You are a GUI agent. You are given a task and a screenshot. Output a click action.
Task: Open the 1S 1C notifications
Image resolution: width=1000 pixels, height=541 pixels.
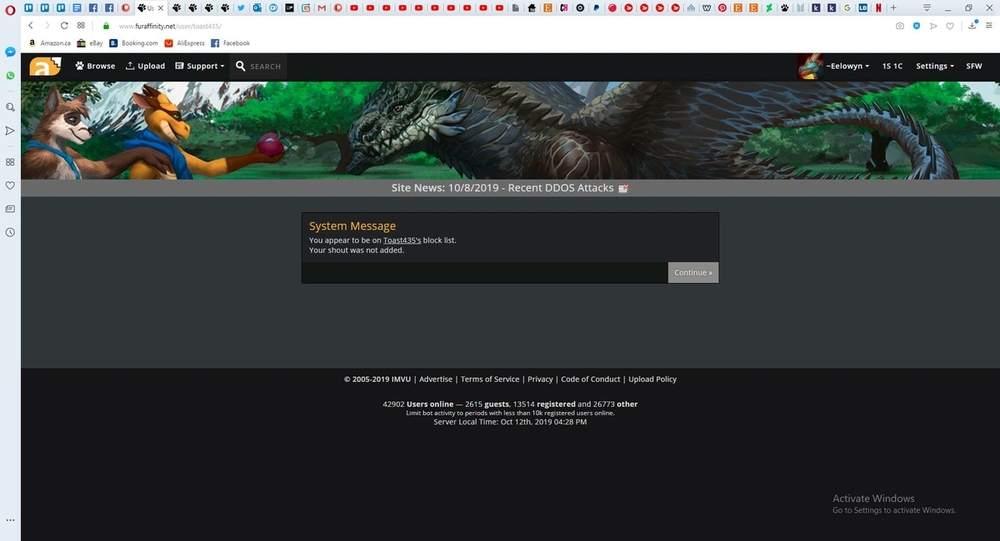[x=892, y=66]
